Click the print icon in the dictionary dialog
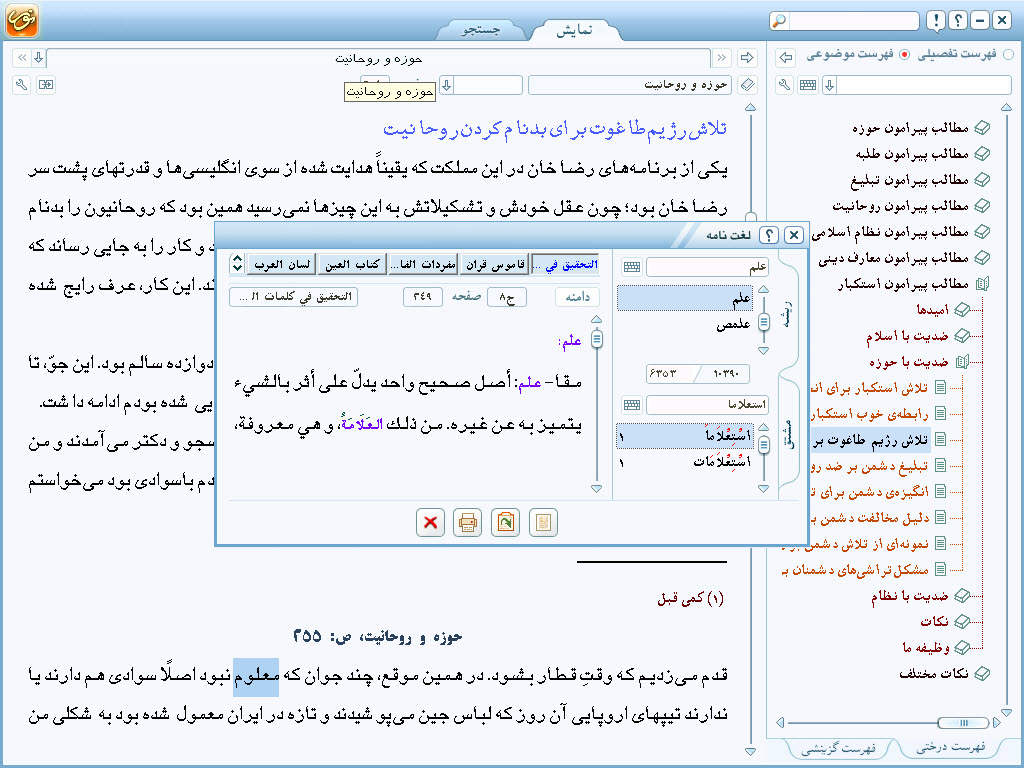1024x768 pixels. coord(467,522)
